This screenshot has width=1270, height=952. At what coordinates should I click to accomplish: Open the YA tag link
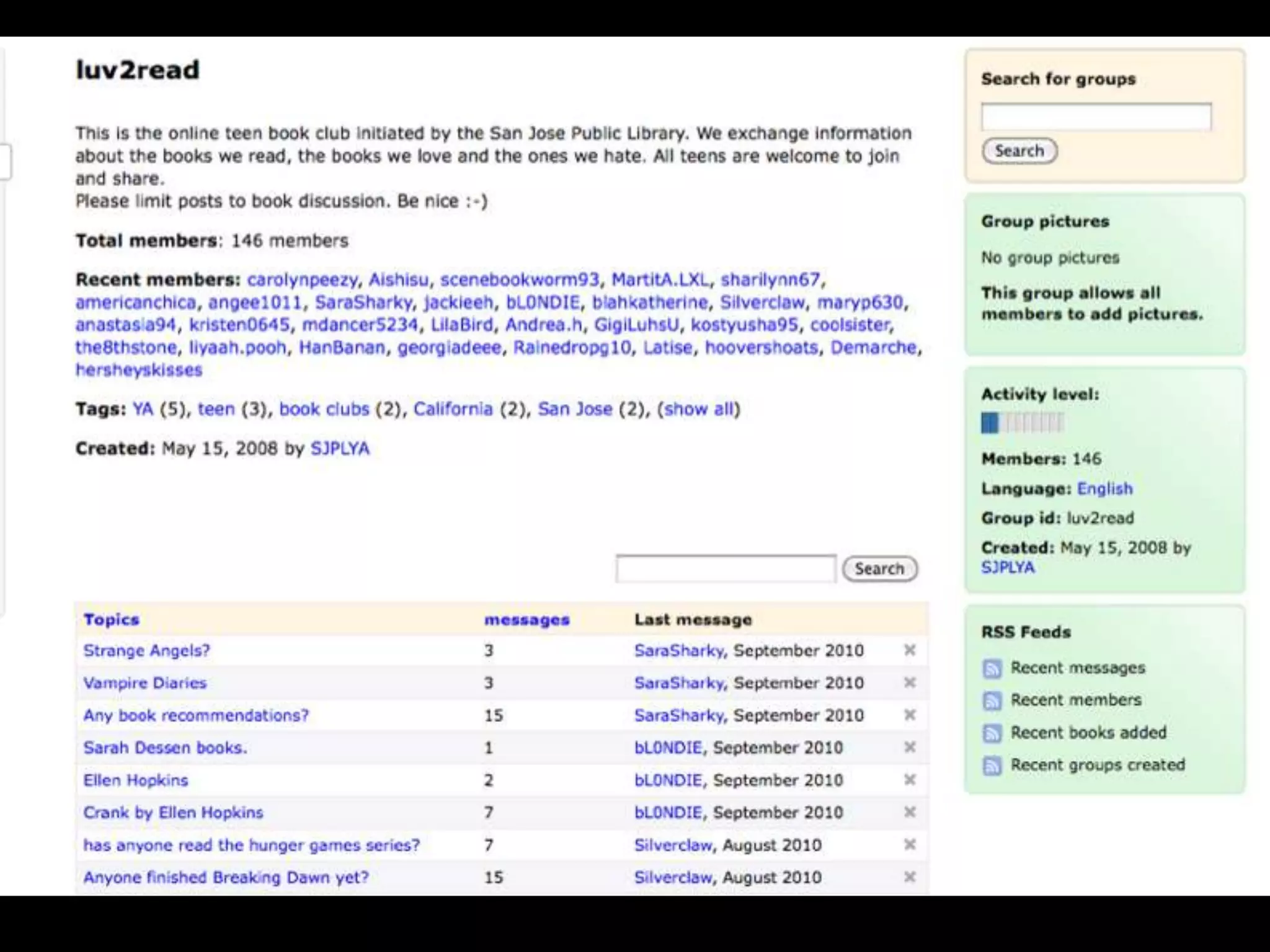click(x=143, y=409)
